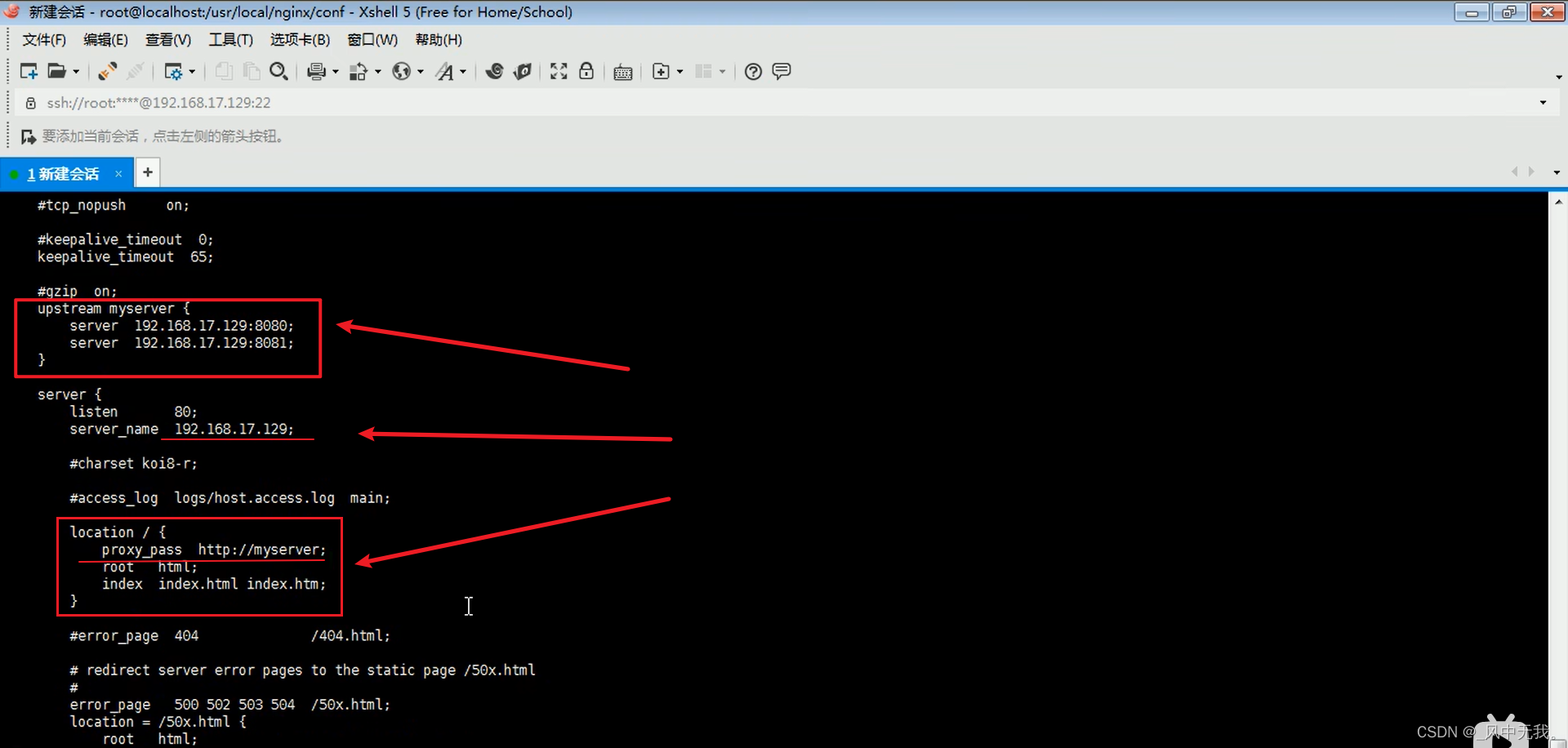Launch Xftp via swirl icon
This screenshot has width=1568, height=748.
[x=494, y=72]
